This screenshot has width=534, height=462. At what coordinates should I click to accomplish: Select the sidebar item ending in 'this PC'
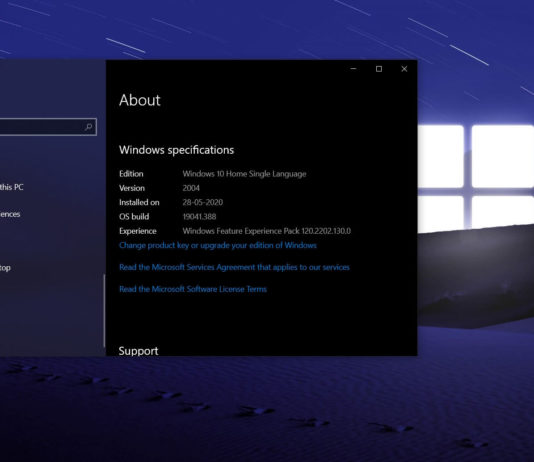pyautogui.click(x=12, y=187)
